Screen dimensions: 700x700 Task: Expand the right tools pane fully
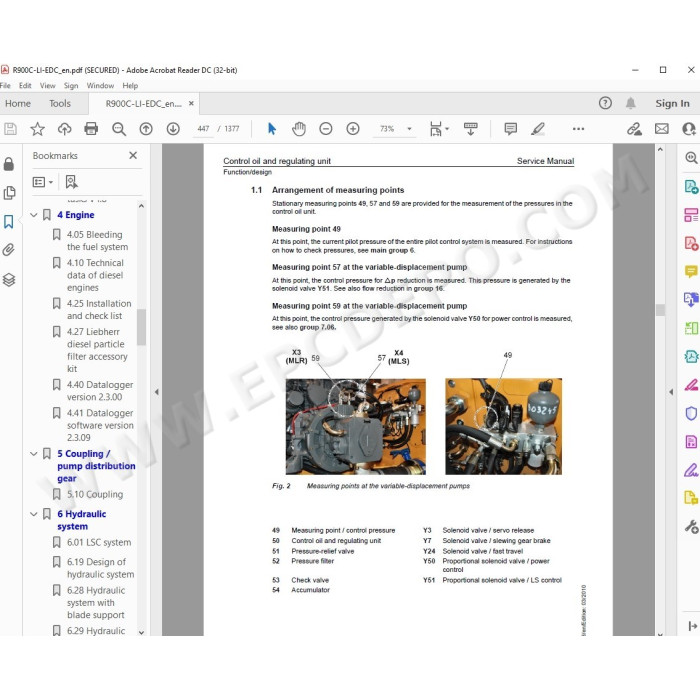(x=692, y=626)
